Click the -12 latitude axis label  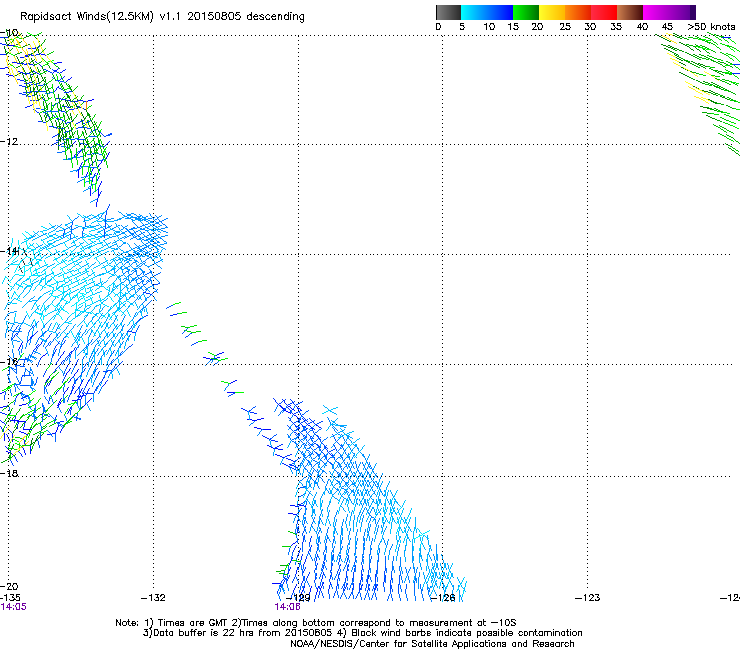pos(9,142)
